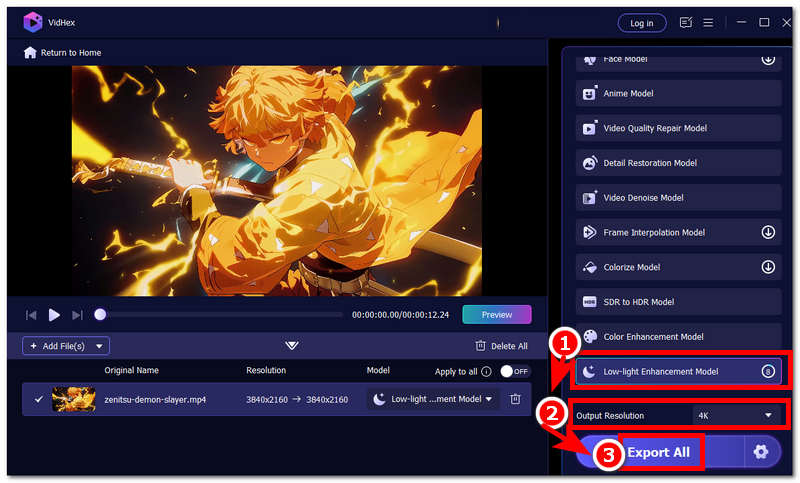Play the video preview
The height and width of the screenshot is (483, 800).
point(54,315)
